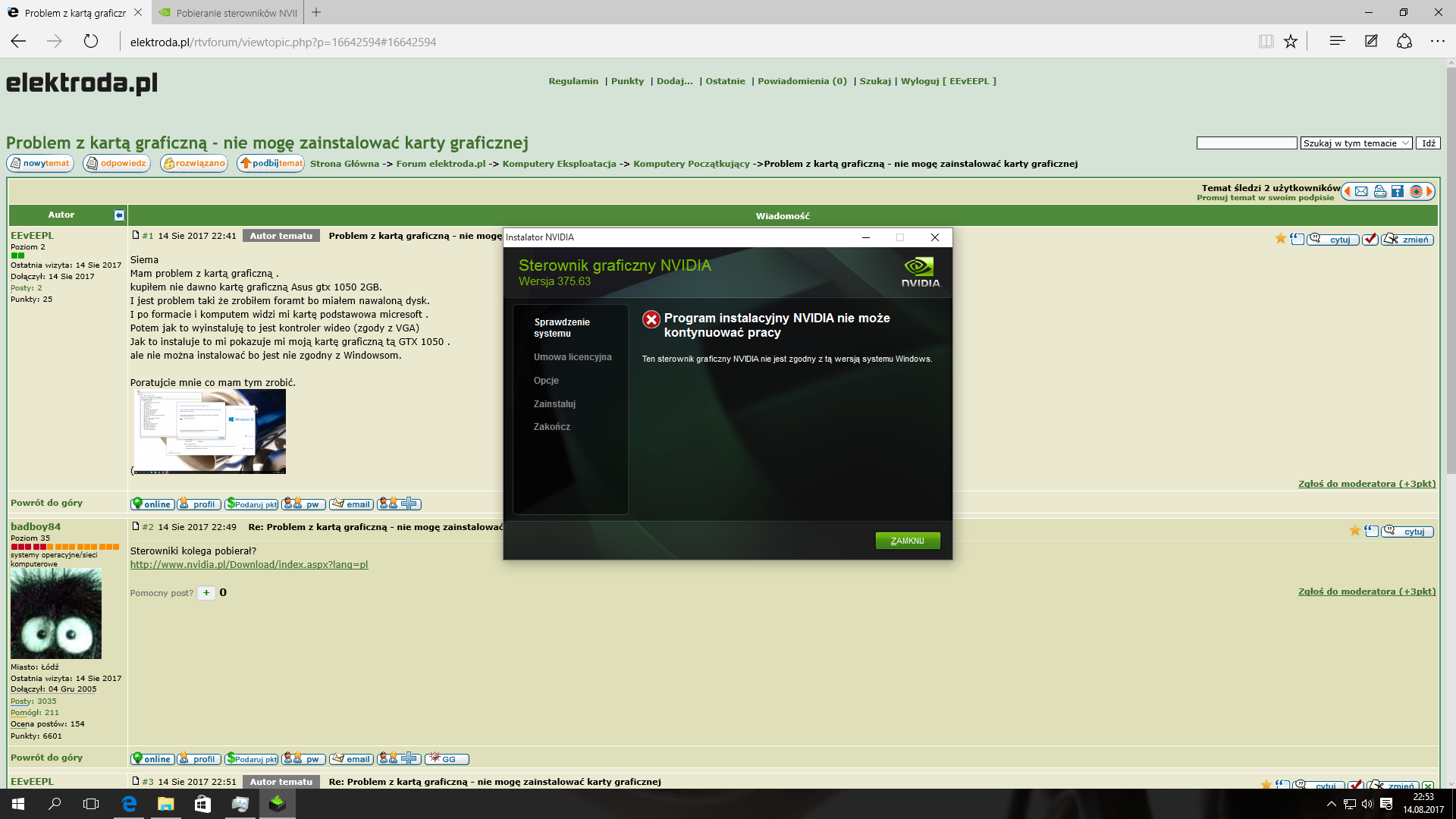The height and width of the screenshot is (819, 1456).
Task: Click 'rozwiązano' button
Action: click(x=194, y=163)
